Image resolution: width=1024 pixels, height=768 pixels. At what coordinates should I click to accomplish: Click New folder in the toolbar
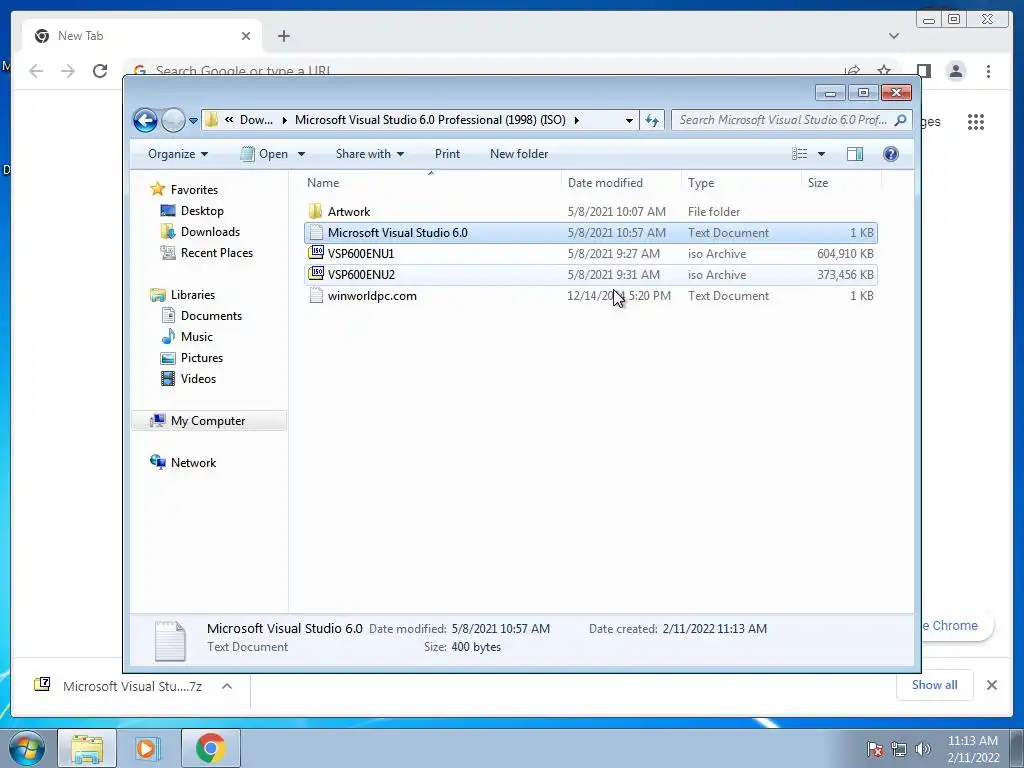pyautogui.click(x=519, y=154)
